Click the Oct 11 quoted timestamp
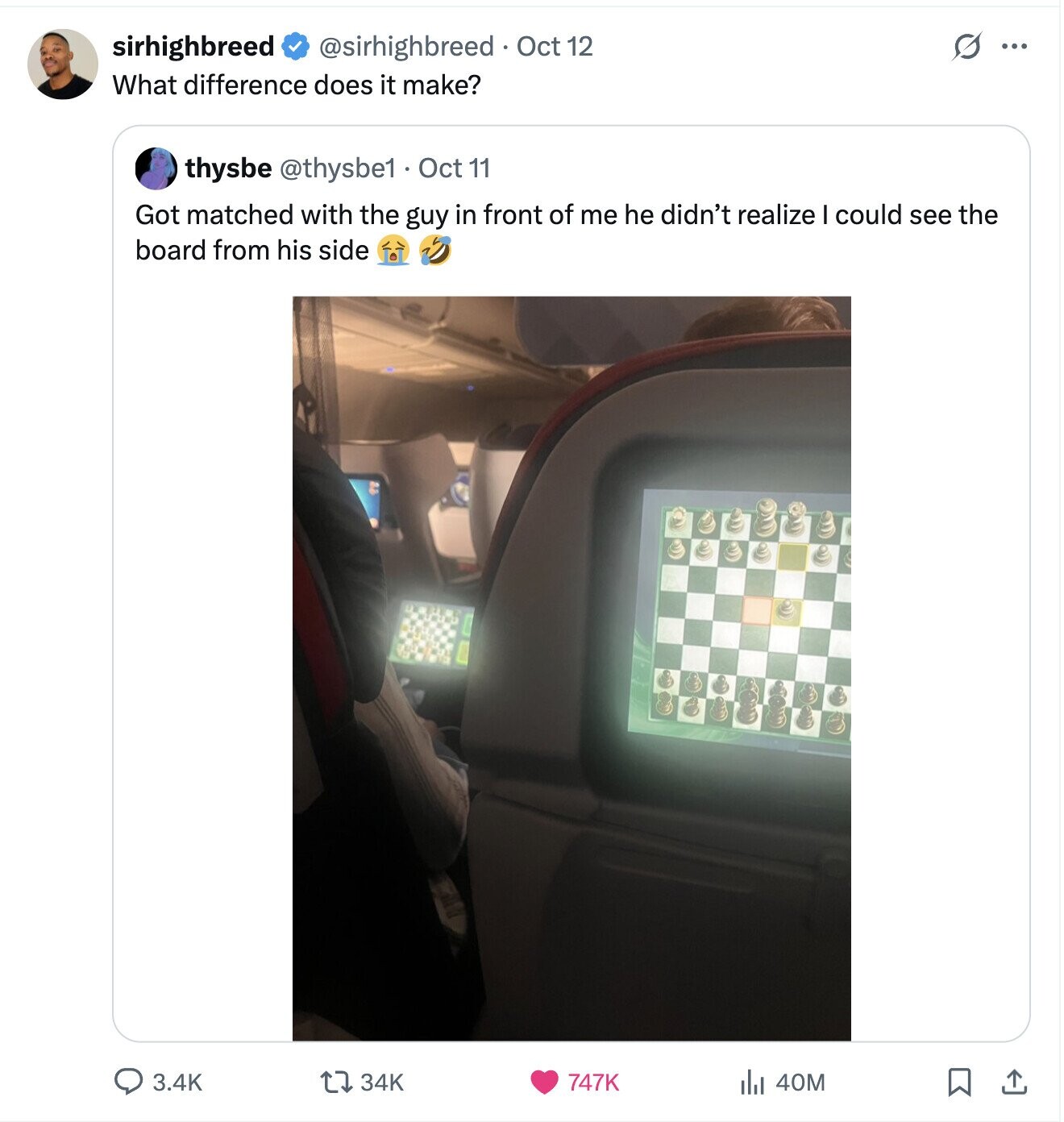1064x1122 pixels. pos(454,168)
